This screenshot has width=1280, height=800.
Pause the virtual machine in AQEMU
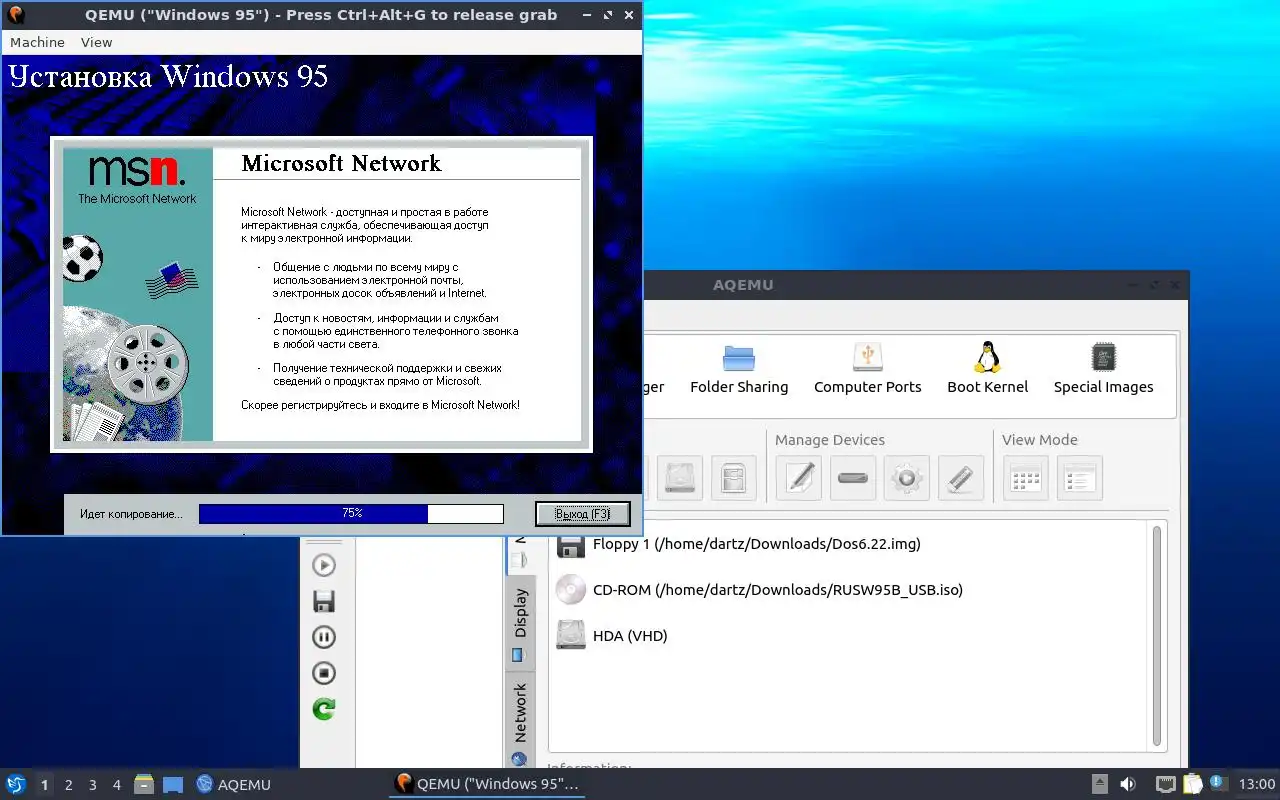tap(324, 637)
